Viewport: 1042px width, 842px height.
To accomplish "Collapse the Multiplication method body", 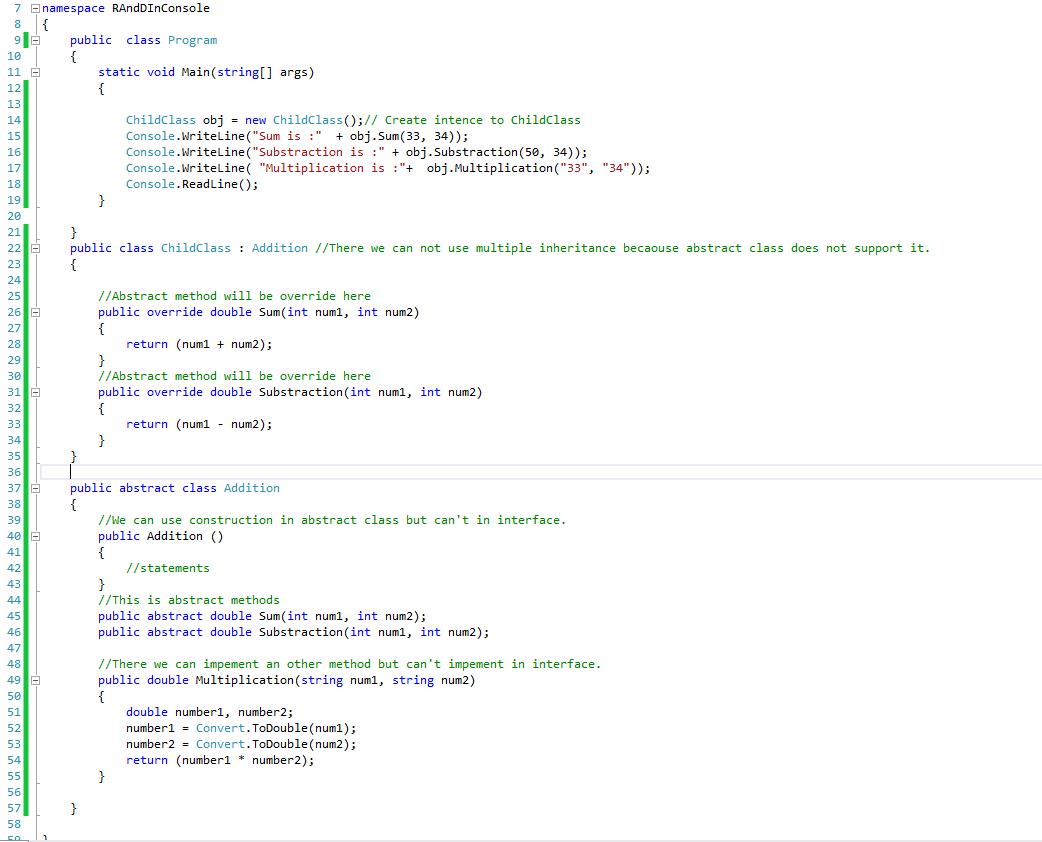I will tap(34, 680).
